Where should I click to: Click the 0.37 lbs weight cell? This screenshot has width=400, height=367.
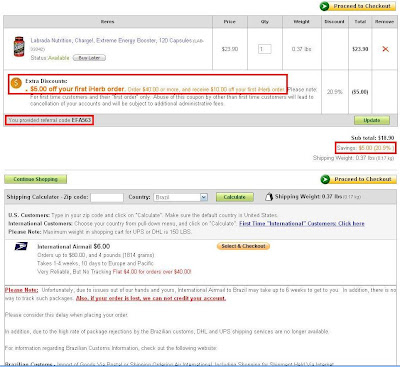[302, 49]
